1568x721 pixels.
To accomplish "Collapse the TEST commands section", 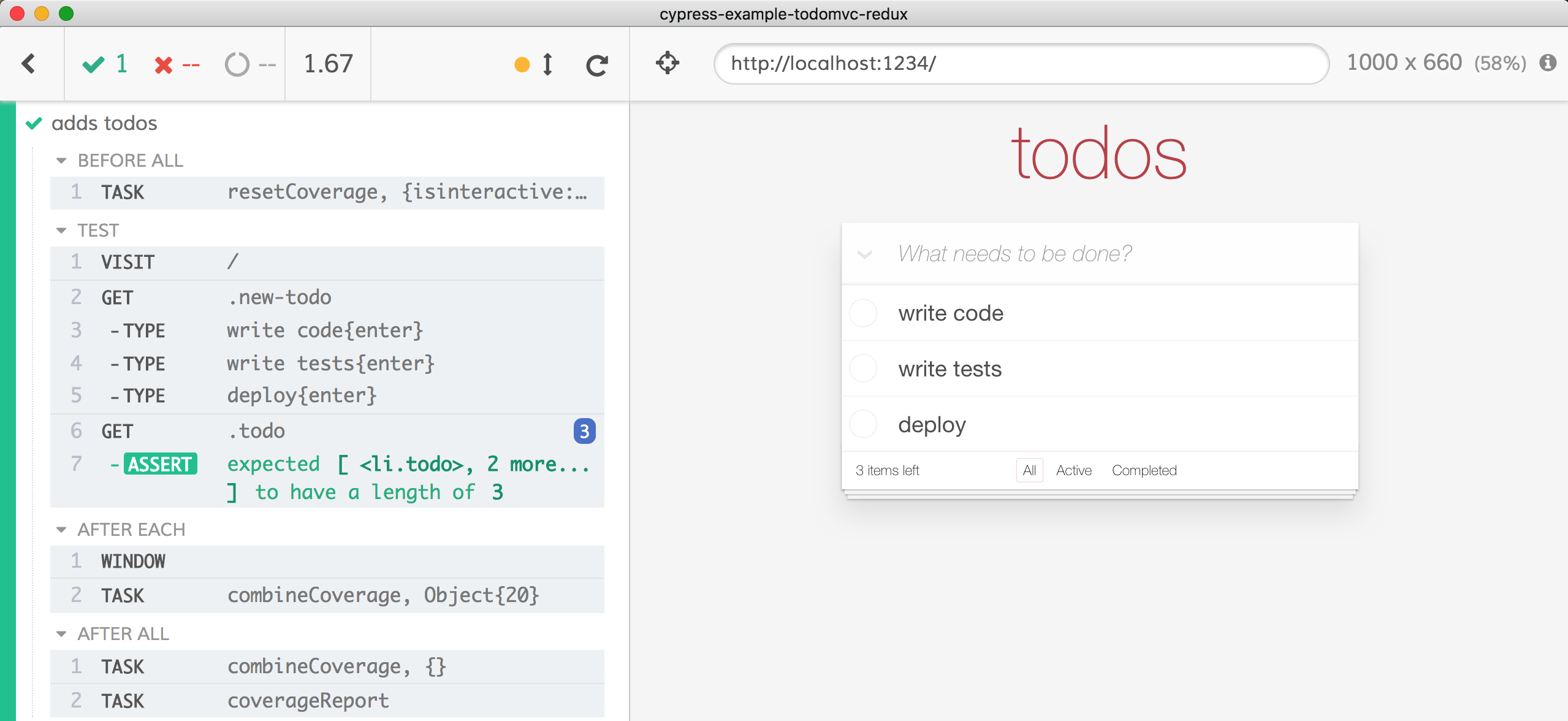I will [x=61, y=231].
